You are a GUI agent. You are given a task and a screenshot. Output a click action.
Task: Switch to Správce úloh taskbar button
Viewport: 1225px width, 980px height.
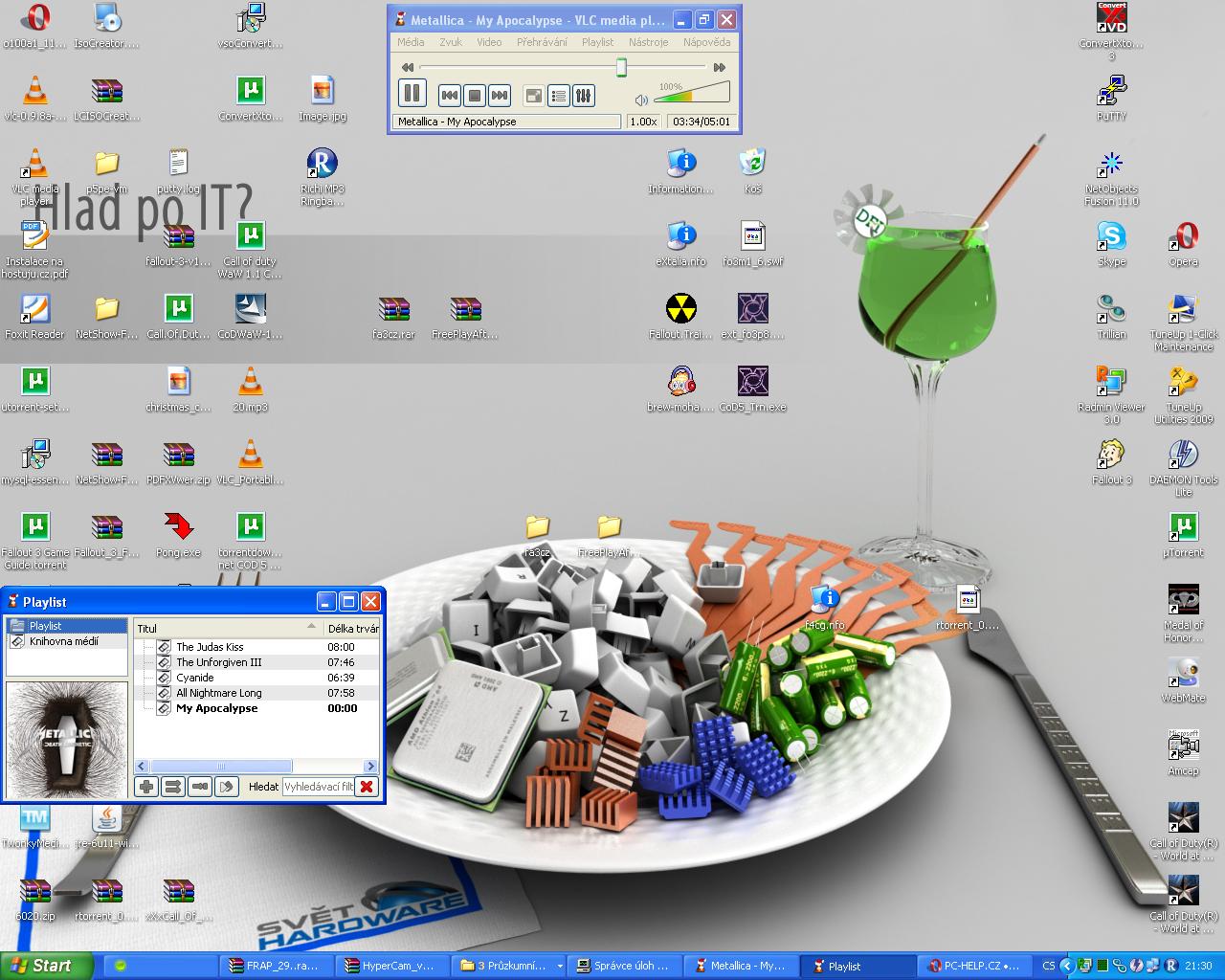click(x=627, y=966)
